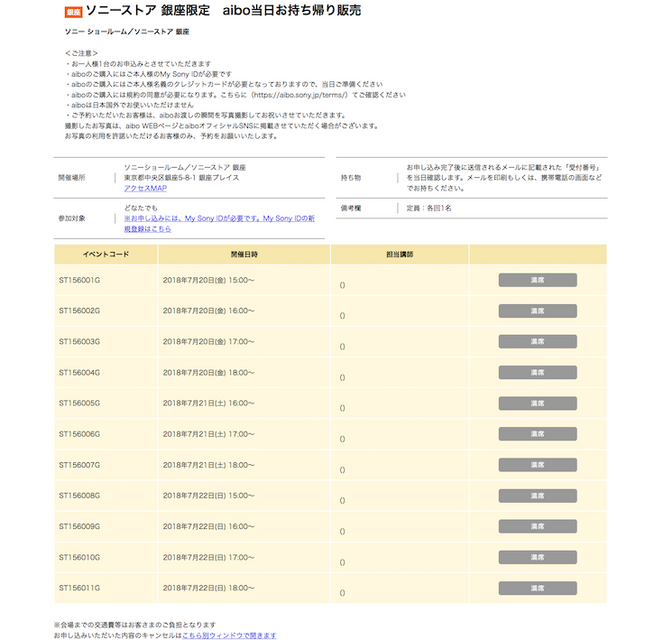
Task: Click the 担当講師 column header
Action: [x=399, y=254]
